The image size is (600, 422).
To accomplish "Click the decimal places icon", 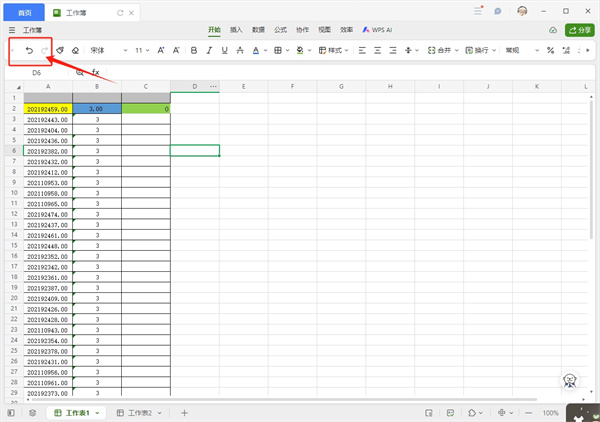I will coord(566,50).
